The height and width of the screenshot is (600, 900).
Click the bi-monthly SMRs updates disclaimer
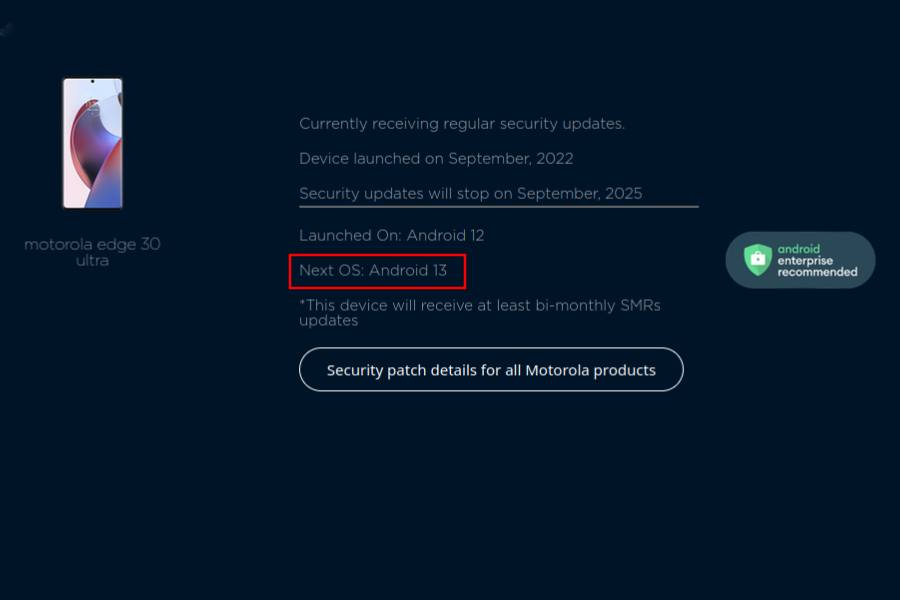(480, 312)
